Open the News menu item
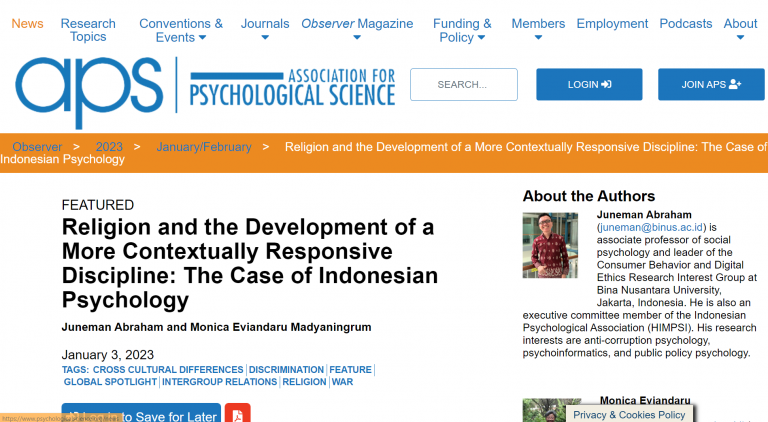768x422 pixels. pos(27,23)
